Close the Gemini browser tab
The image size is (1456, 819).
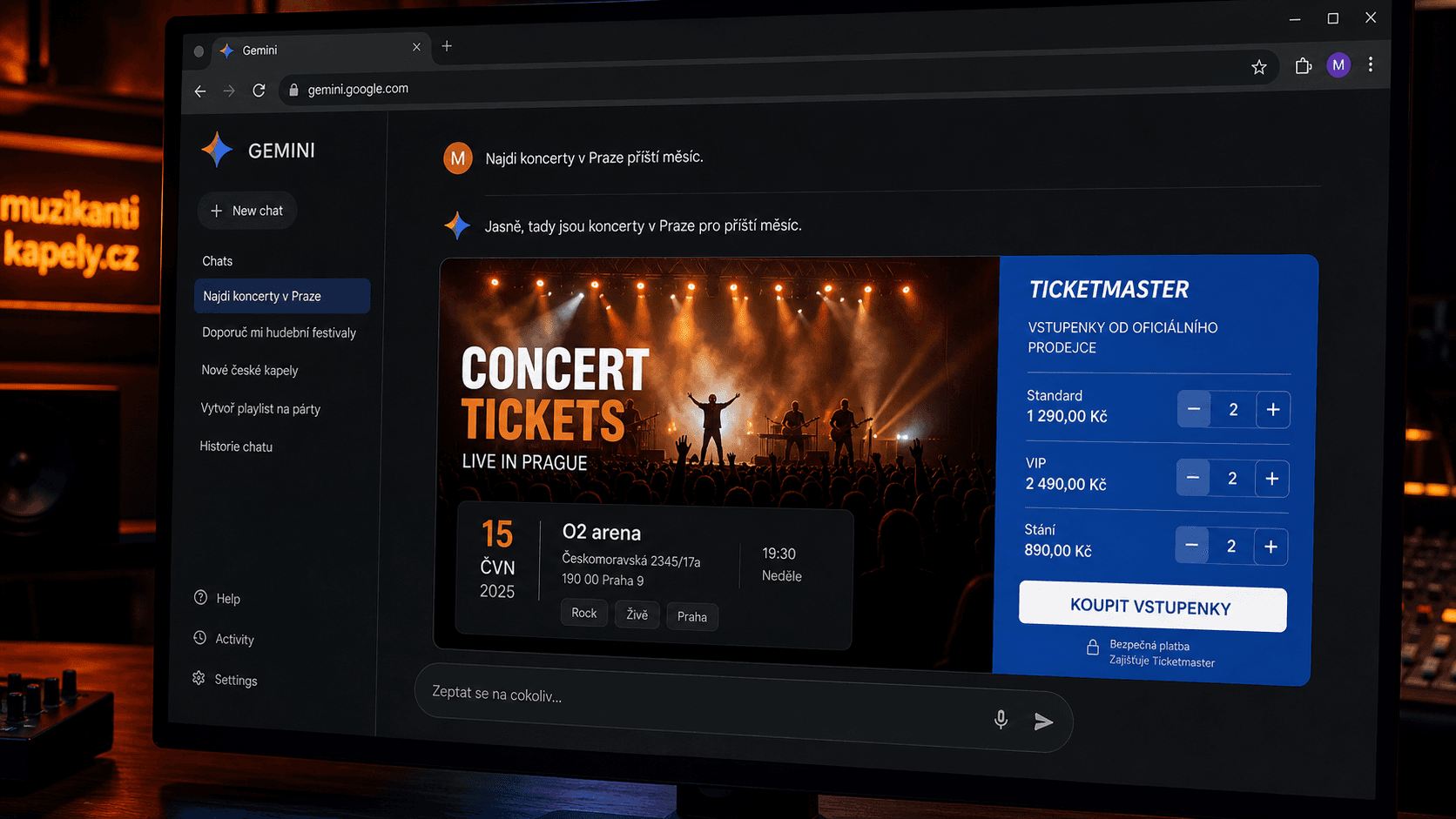pos(416,47)
